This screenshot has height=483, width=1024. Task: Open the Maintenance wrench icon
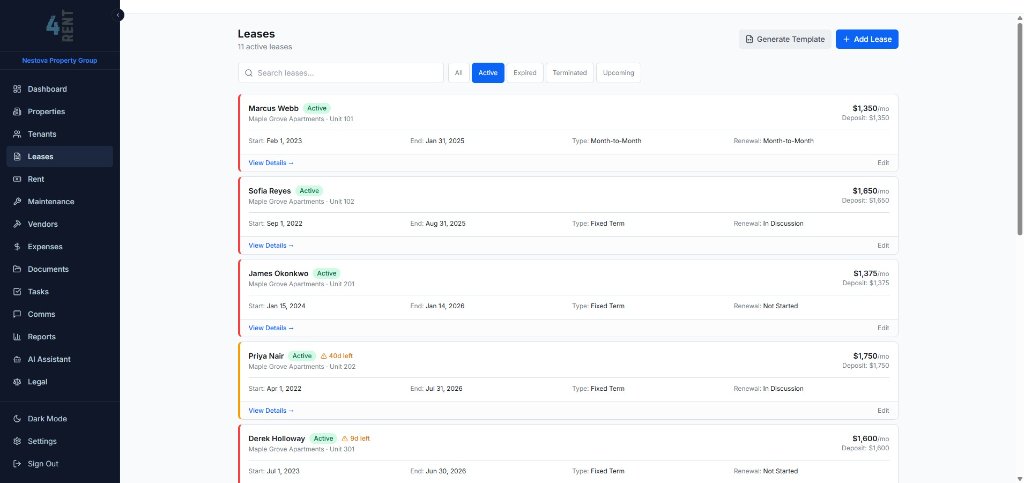[17, 202]
